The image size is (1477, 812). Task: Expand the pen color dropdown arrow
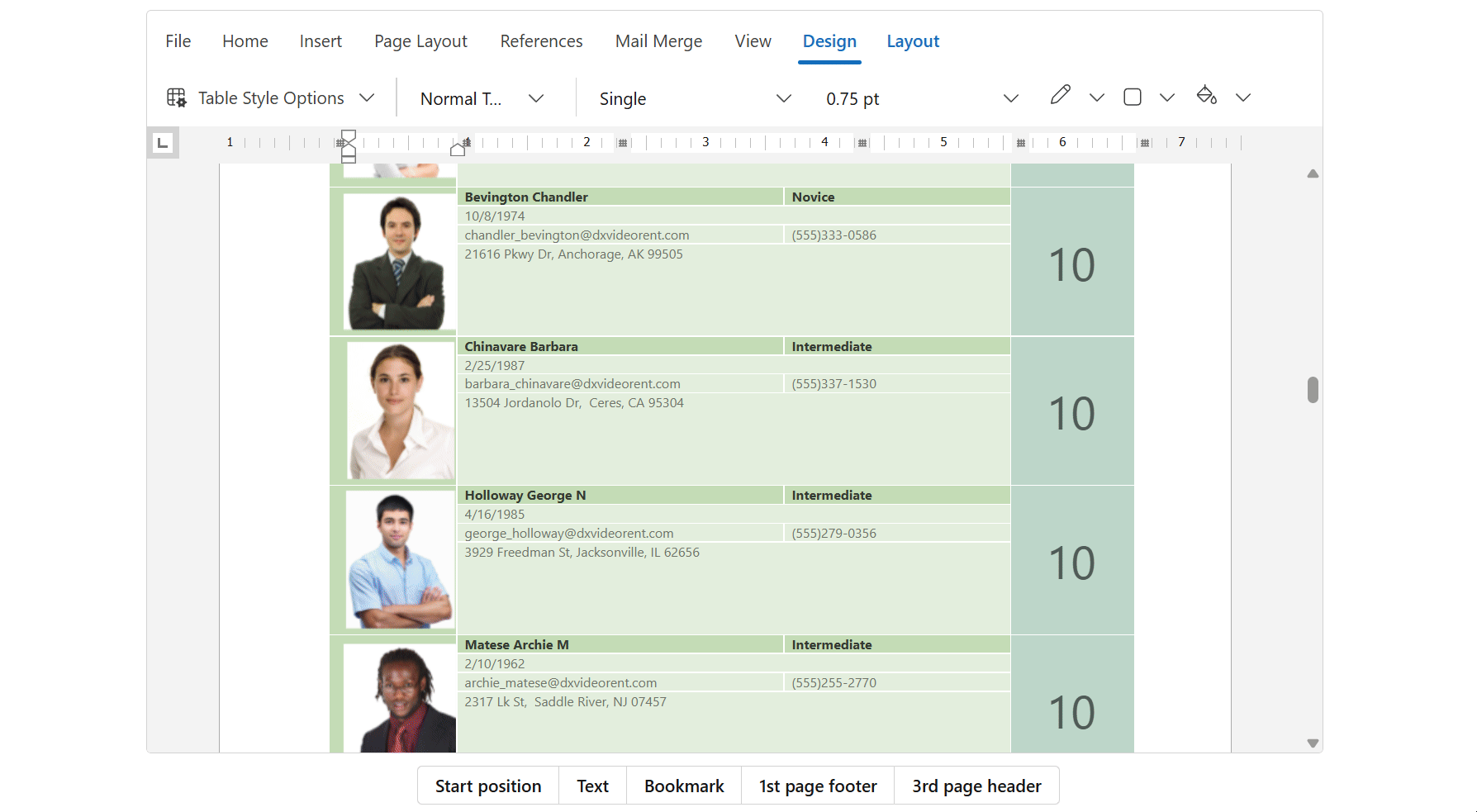click(x=1096, y=97)
